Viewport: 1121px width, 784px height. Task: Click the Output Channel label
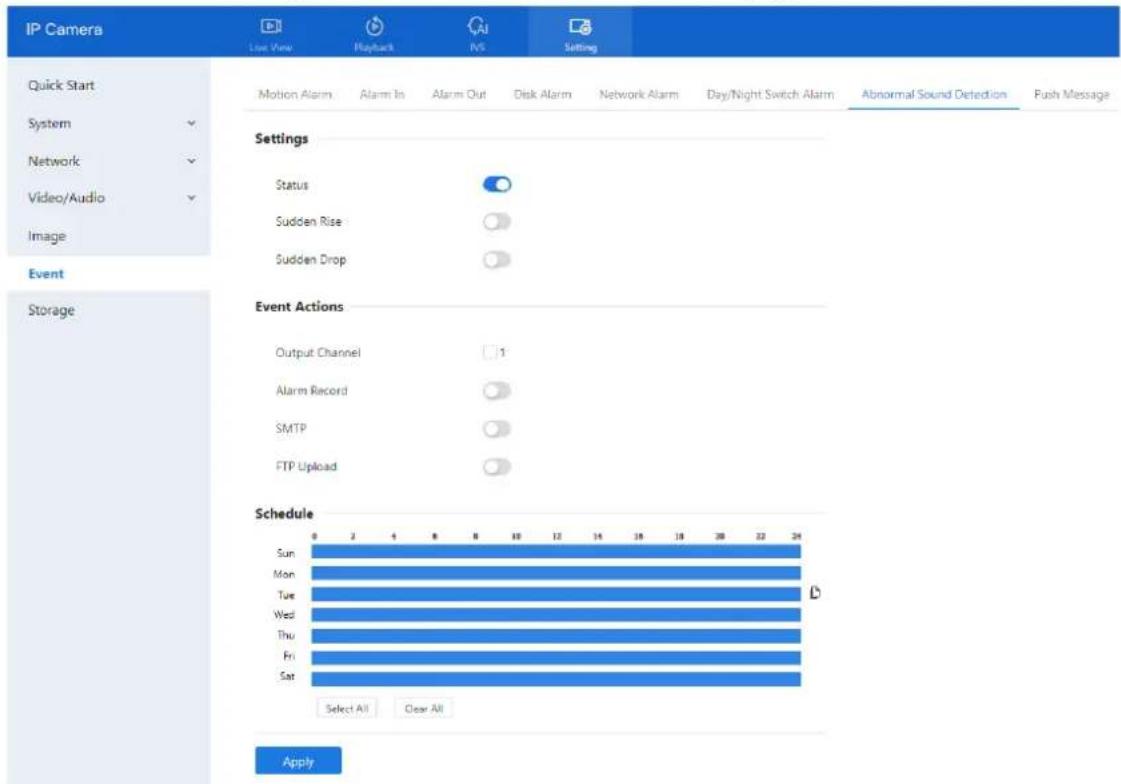(x=318, y=352)
